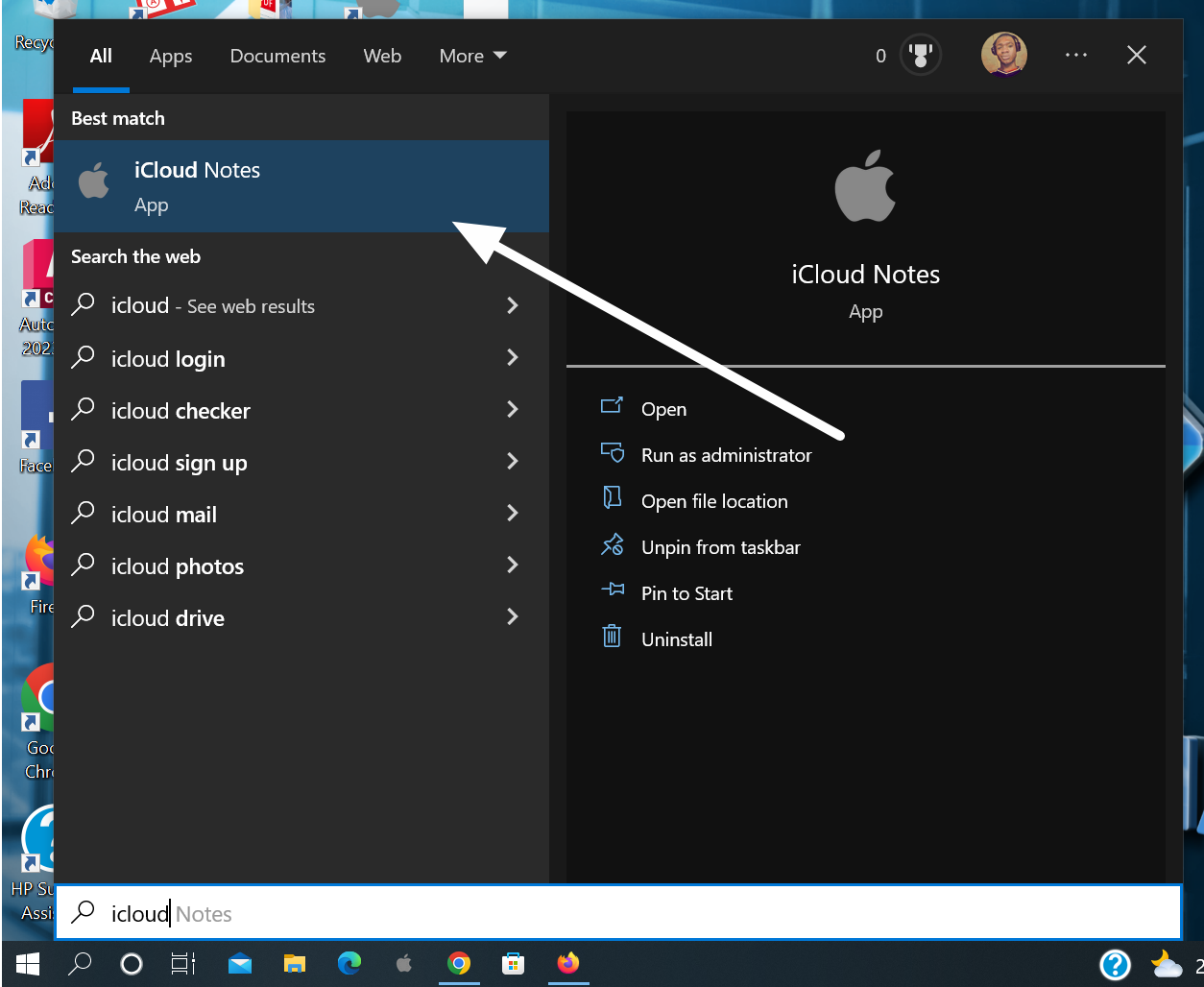
Task: Click the large Apple logo in preview pane
Action: (865, 185)
